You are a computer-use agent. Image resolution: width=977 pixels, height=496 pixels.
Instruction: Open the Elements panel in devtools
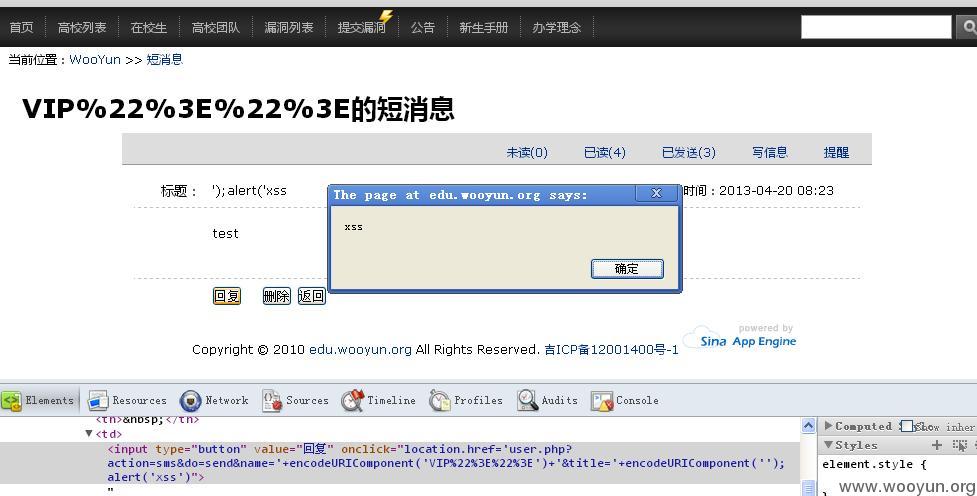tap(38, 401)
